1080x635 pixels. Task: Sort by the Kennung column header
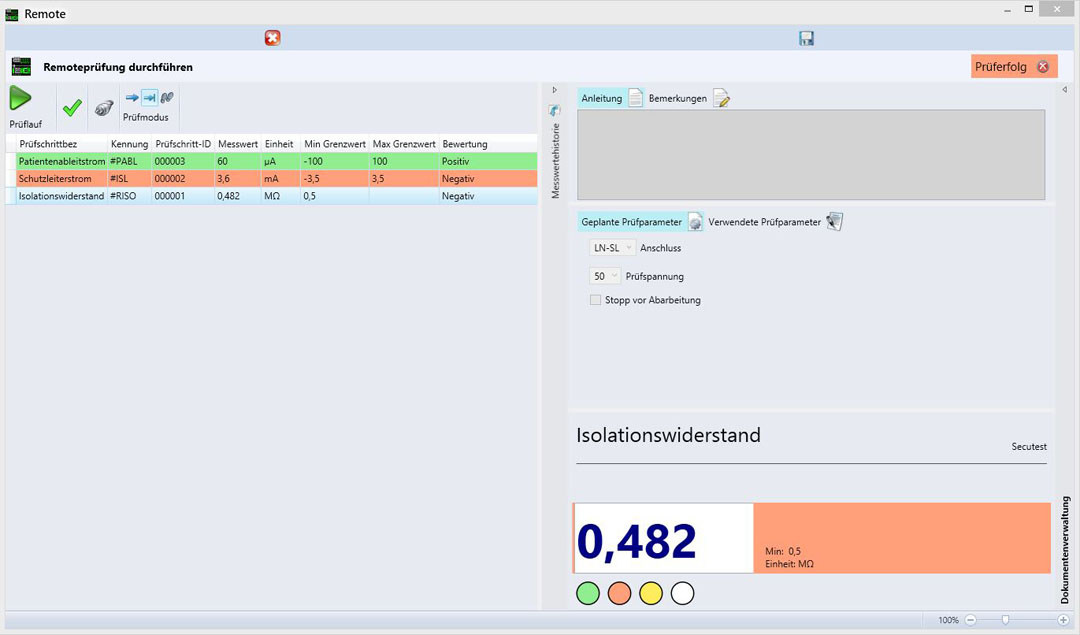(x=129, y=144)
